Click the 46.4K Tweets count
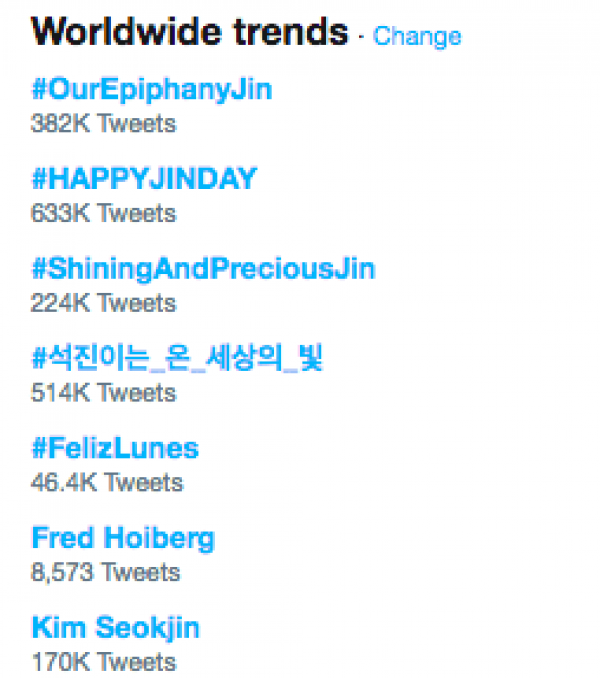The width and height of the screenshot is (600, 678). pyautogui.click(x=107, y=483)
